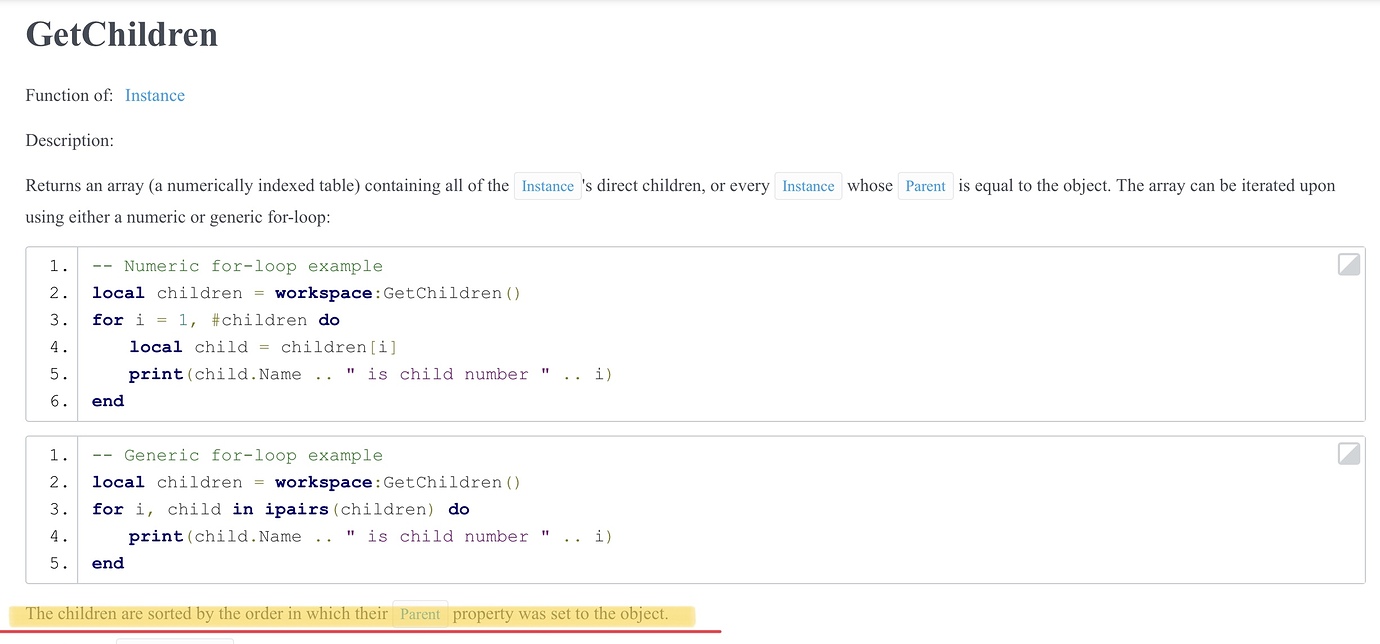Click the print statement in the Generic example block
Viewport: 1380px width, 644px height.
click(x=371, y=536)
